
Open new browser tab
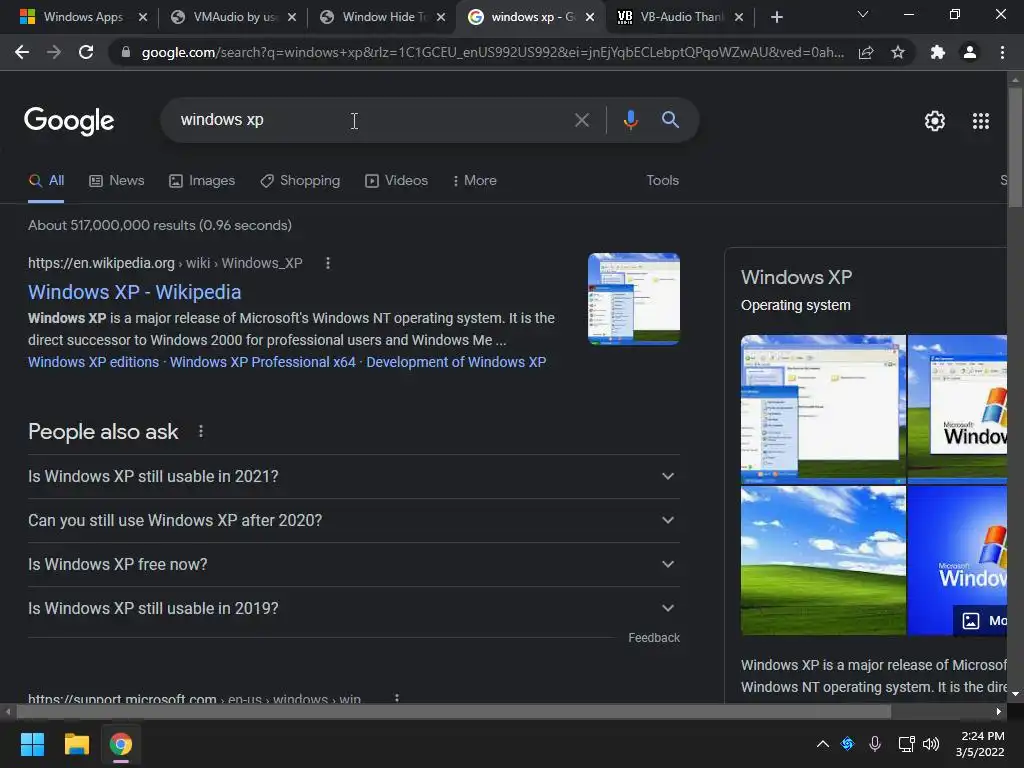point(776,17)
